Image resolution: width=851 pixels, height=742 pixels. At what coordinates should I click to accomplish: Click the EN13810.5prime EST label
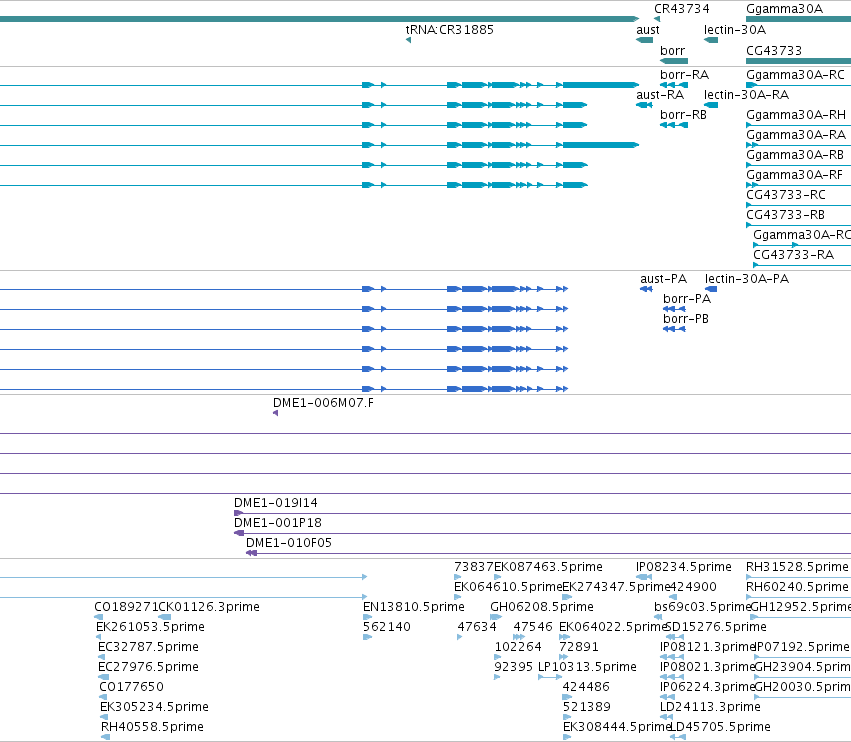click(x=414, y=606)
